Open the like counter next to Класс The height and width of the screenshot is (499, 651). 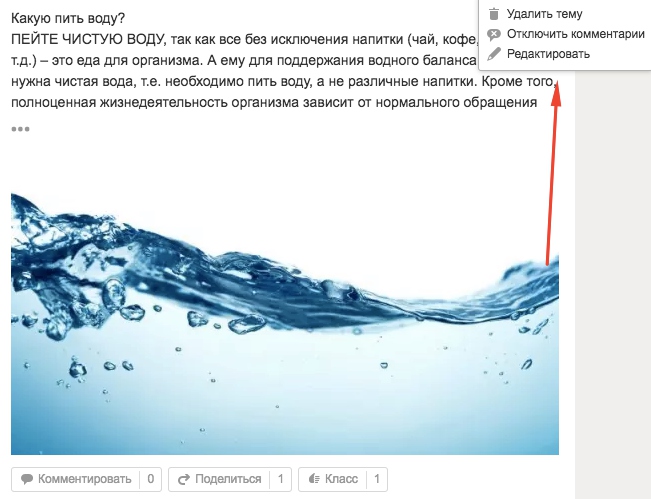377,479
